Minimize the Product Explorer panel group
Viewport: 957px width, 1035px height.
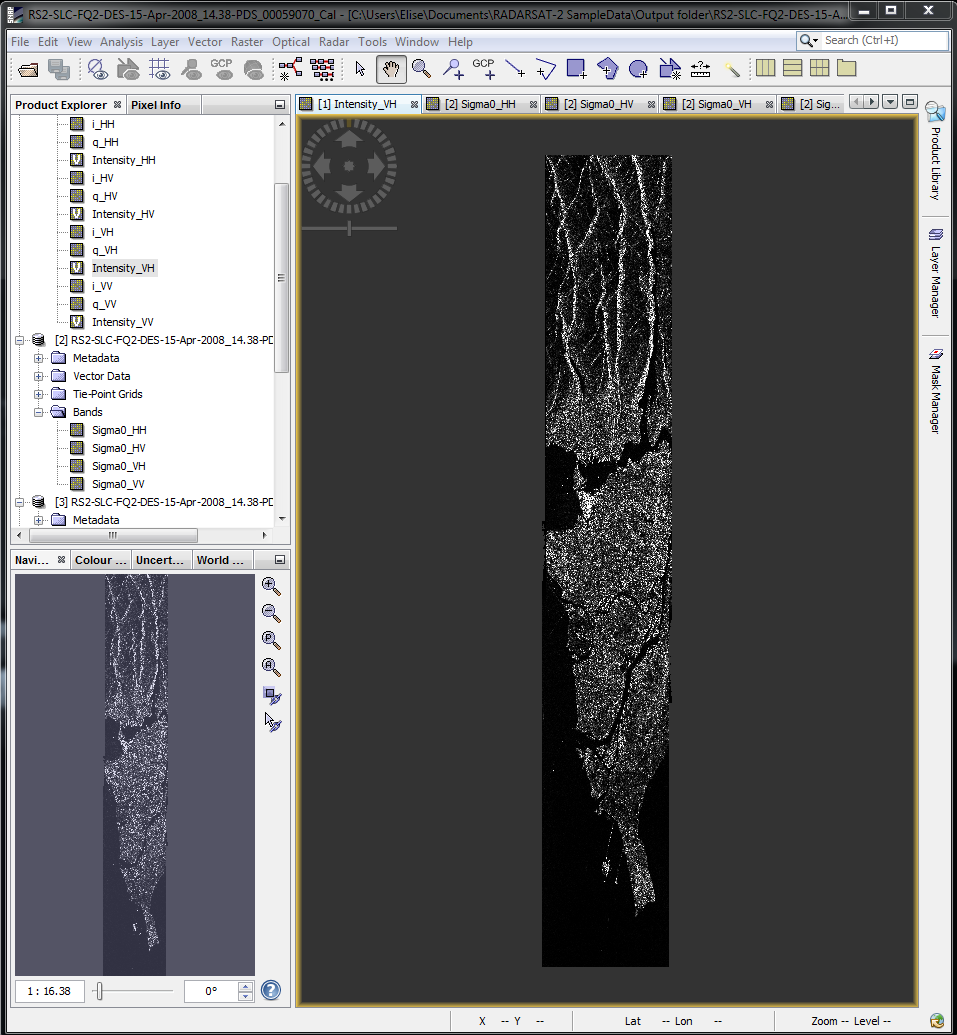coord(280,105)
